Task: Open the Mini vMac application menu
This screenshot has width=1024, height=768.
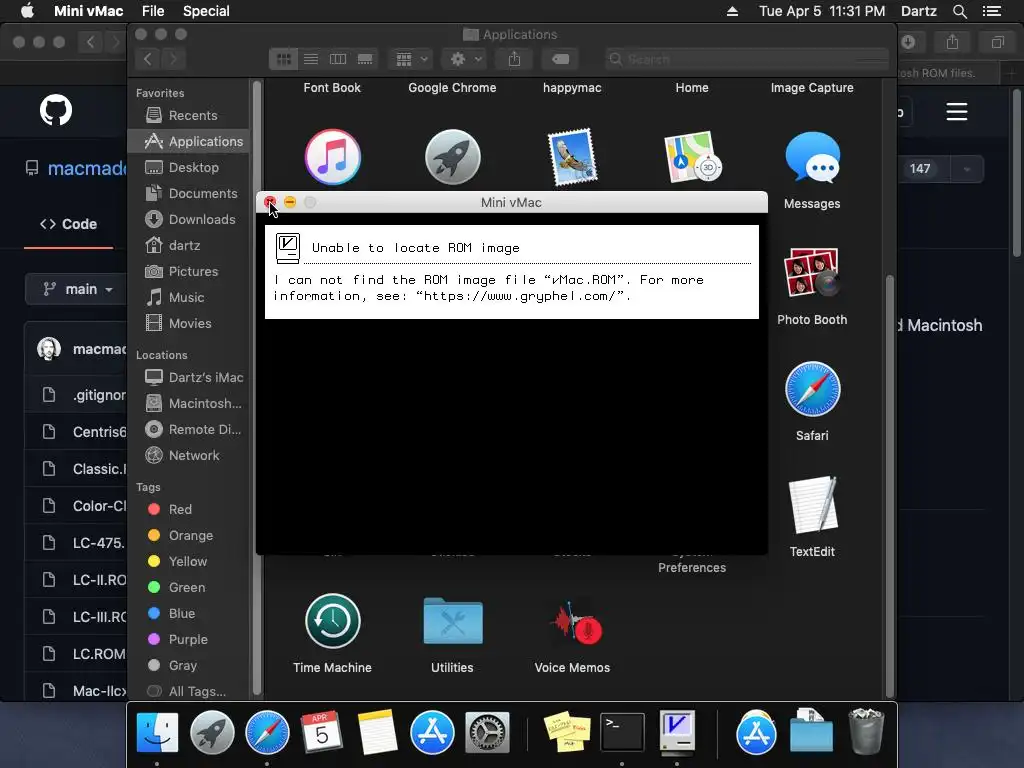Action: (88, 11)
